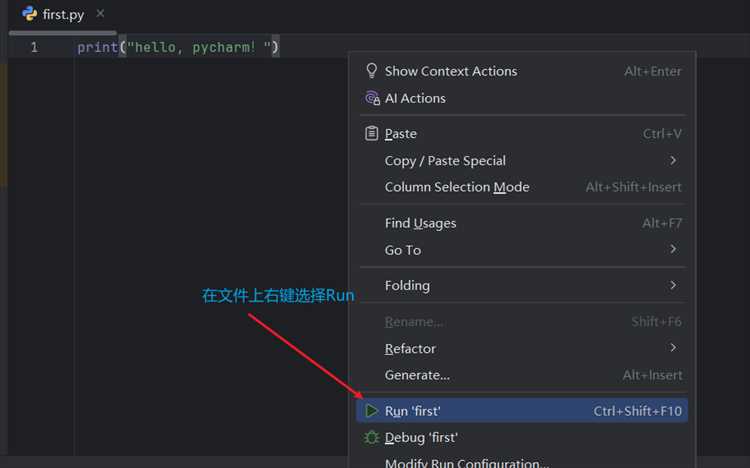Click the lightbulb icon for context actions

pos(372,71)
